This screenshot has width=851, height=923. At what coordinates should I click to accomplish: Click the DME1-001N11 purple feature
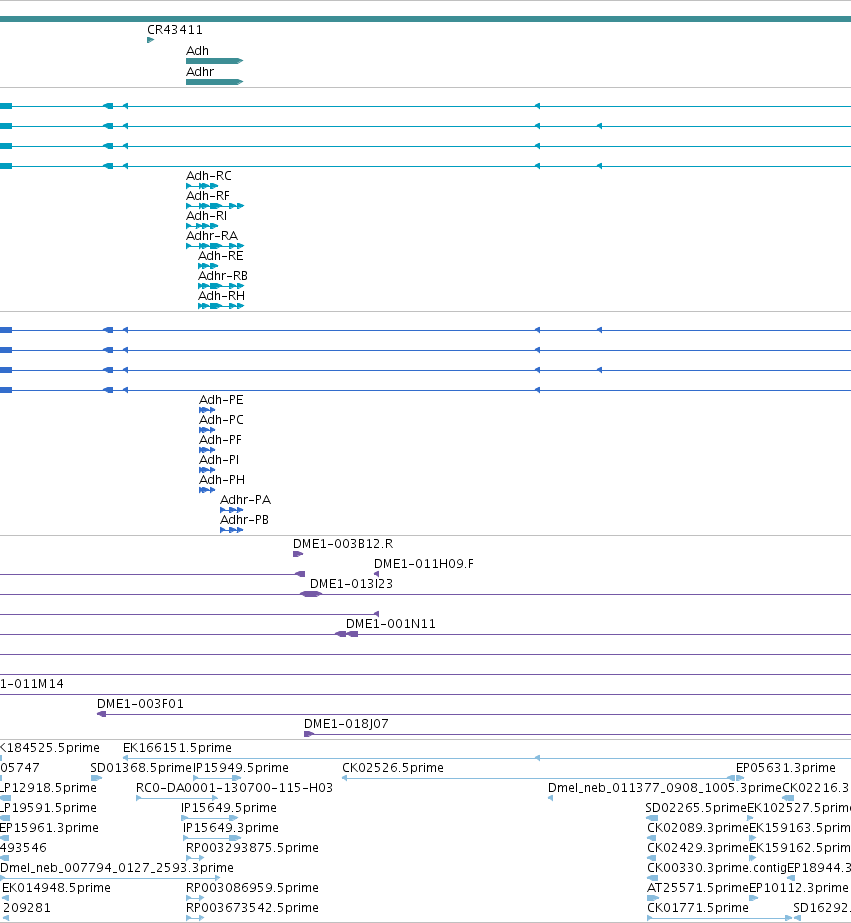pyautogui.click(x=346, y=634)
